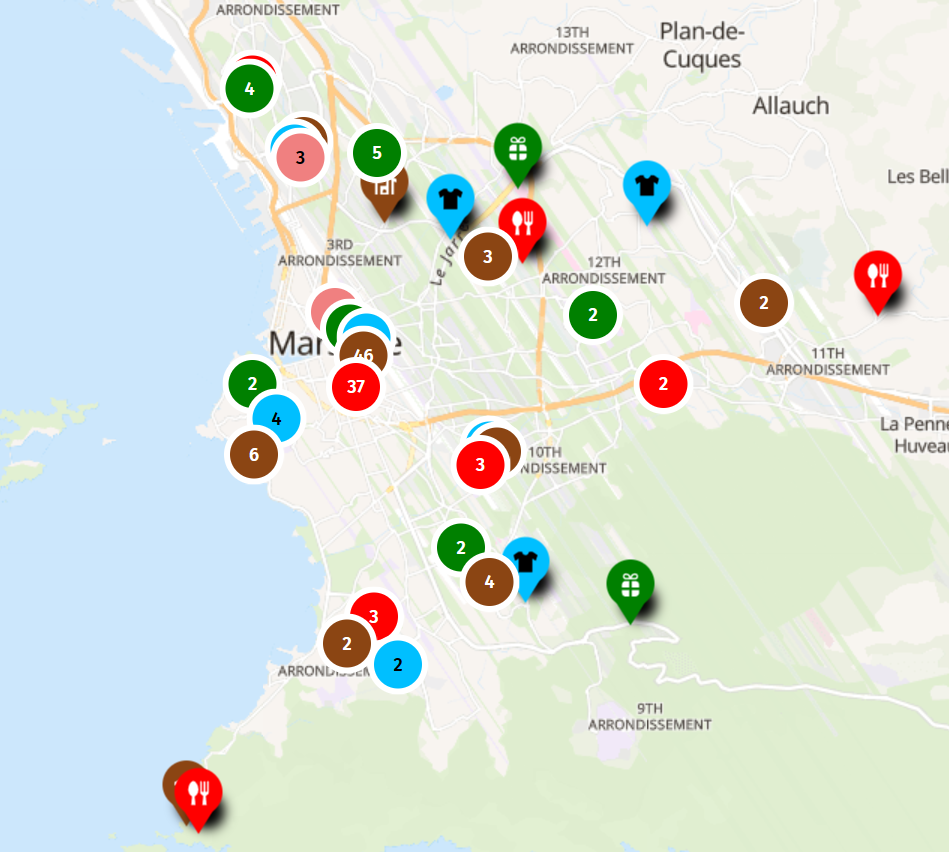The image size is (949, 852).
Task: Expand the green cluster marked 4
Action: point(249,89)
